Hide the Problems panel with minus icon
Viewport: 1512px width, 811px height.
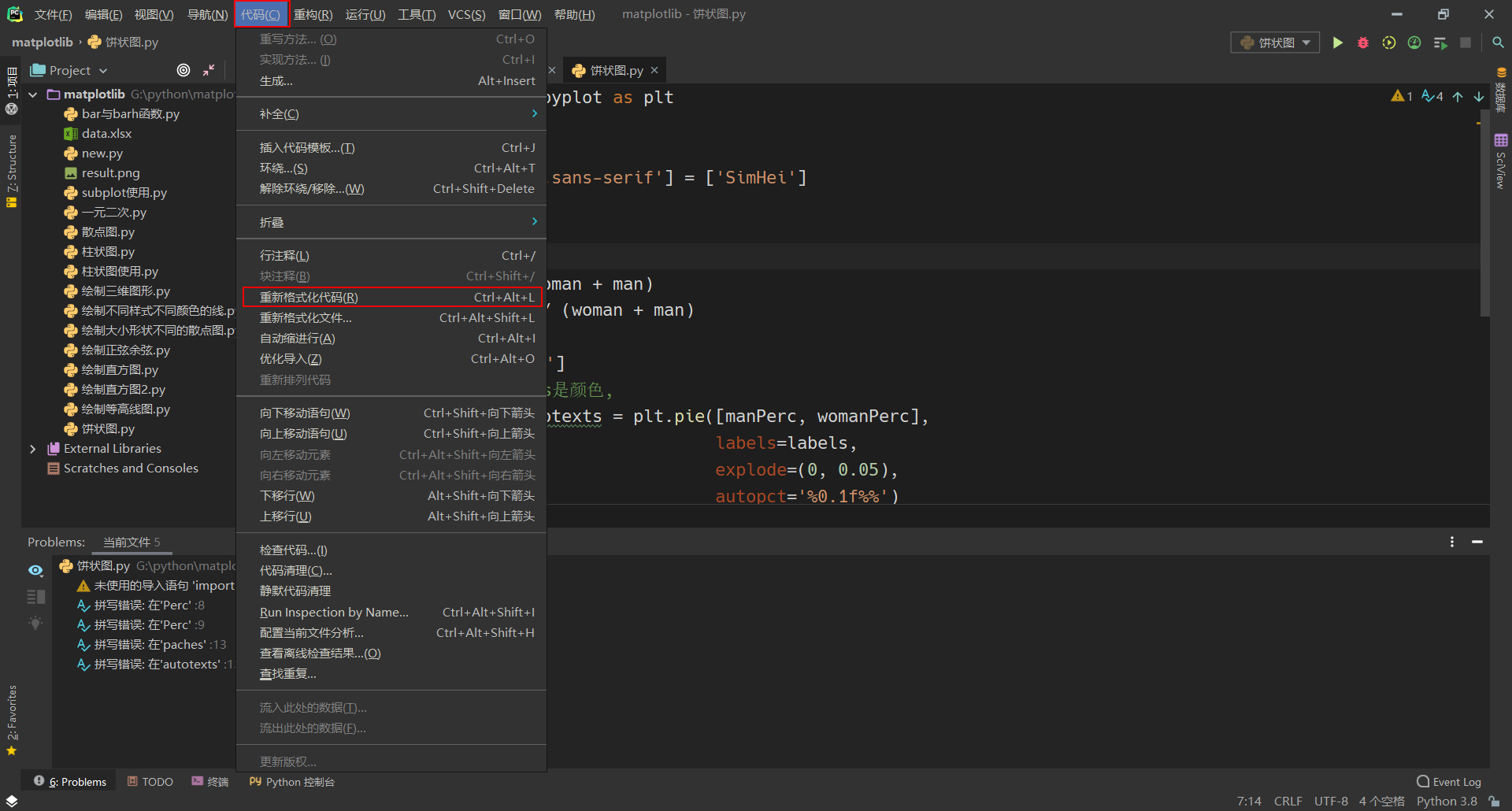click(1477, 542)
